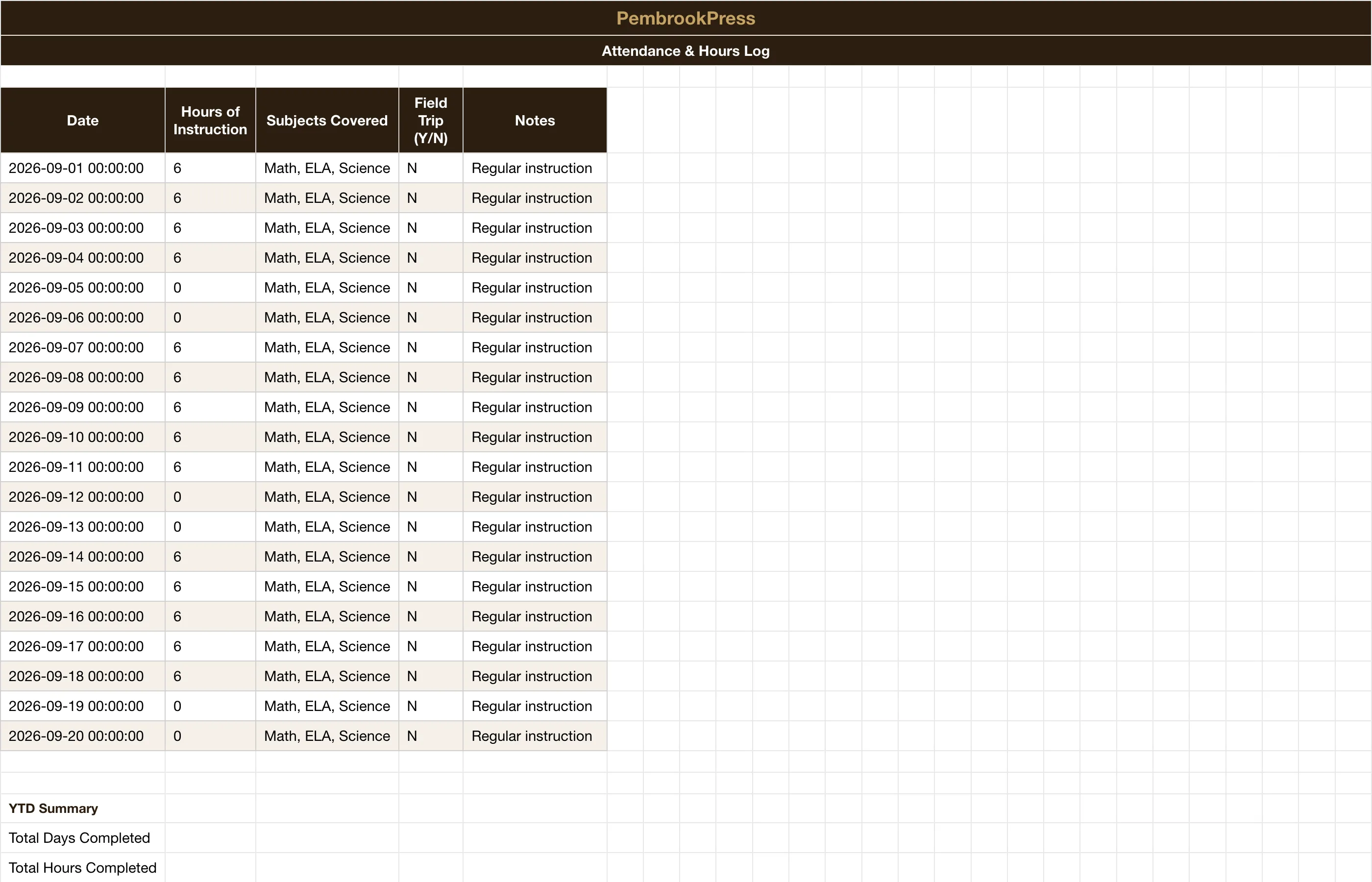1372x882 pixels.
Task: Select subjects cell for 2026-09-11
Action: tap(327, 467)
